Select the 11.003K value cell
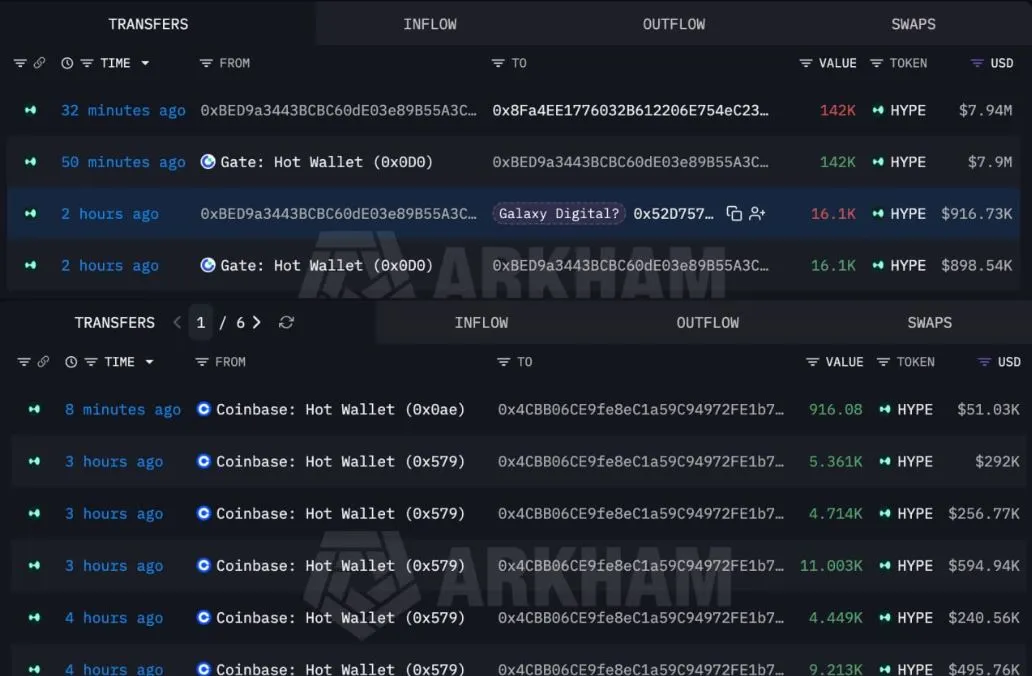The width and height of the screenshot is (1032, 676). 831,565
